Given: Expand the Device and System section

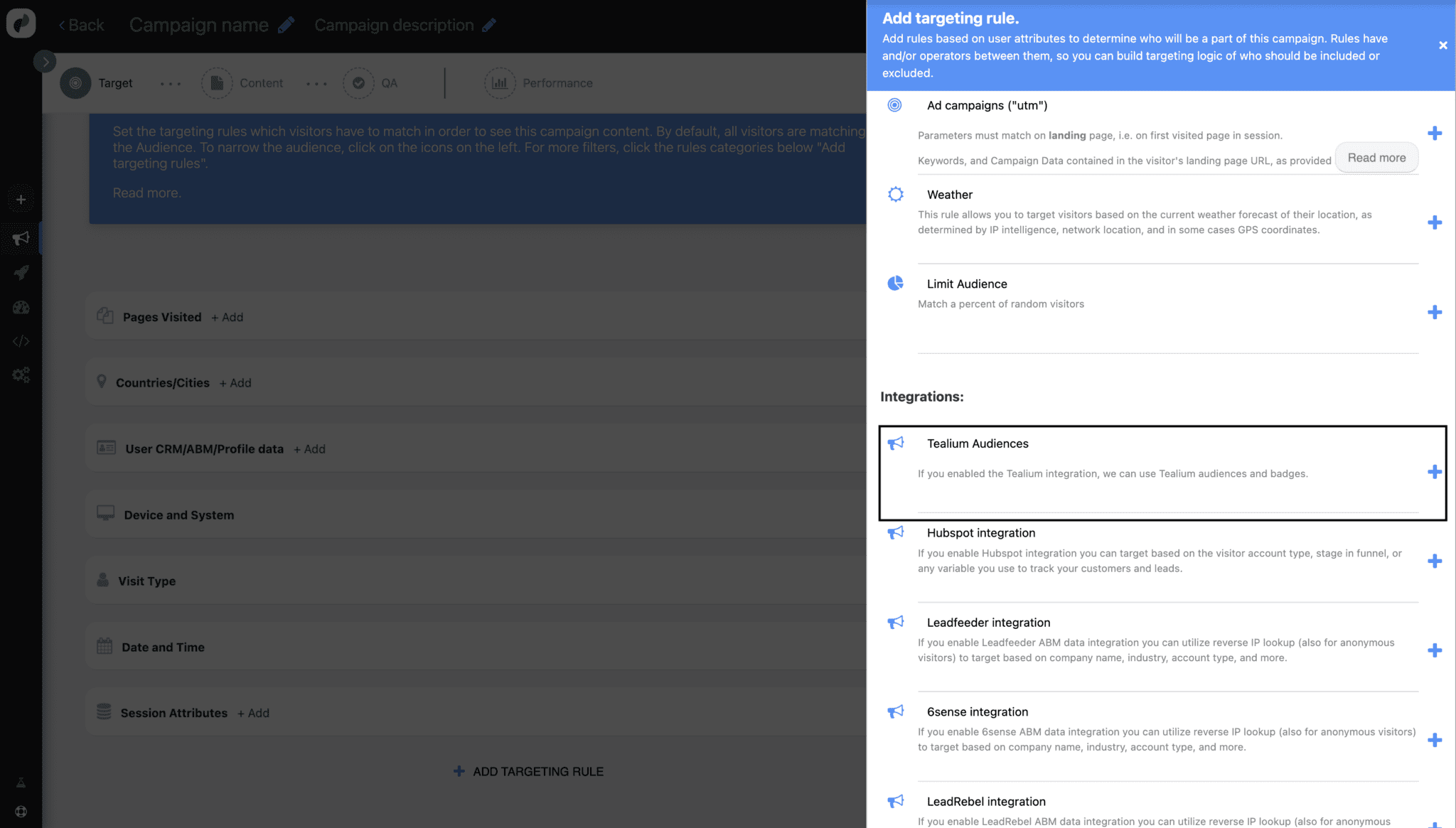Looking at the screenshot, I should click(178, 515).
